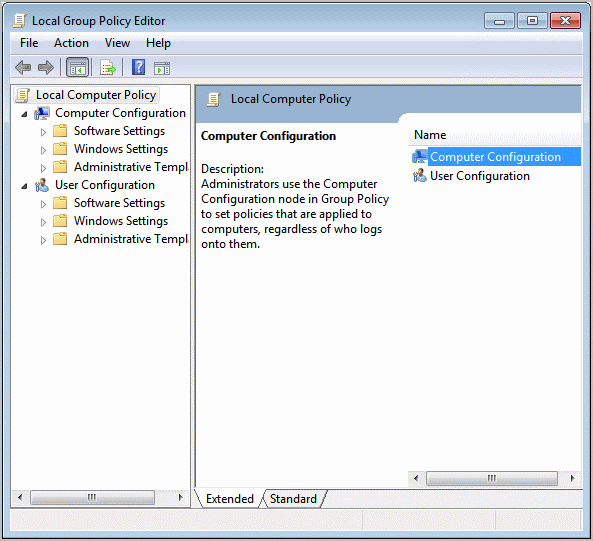Expand Software Settings under User Configuration

(43, 204)
